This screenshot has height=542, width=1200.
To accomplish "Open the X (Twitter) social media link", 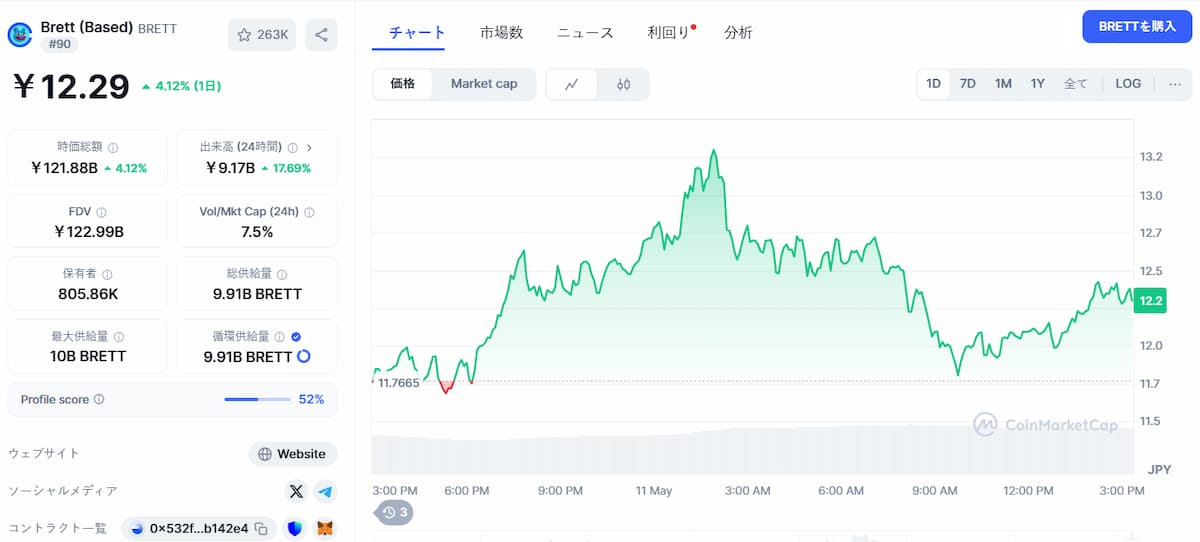I will tap(296, 491).
